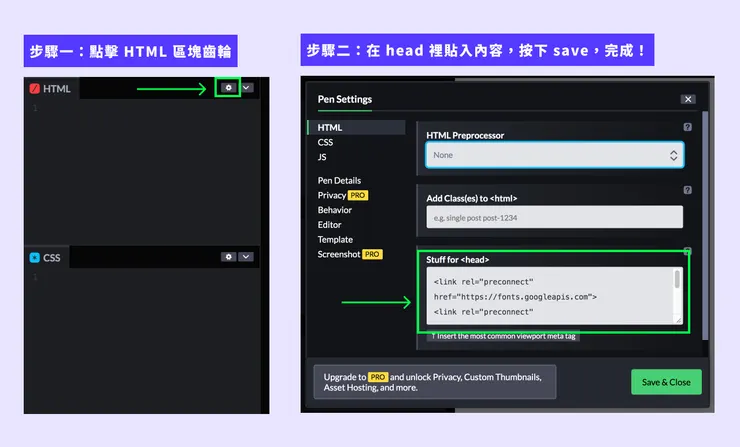The height and width of the screenshot is (447, 740).
Task: Select CSS tab in Pen Settings
Action: [325, 142]
